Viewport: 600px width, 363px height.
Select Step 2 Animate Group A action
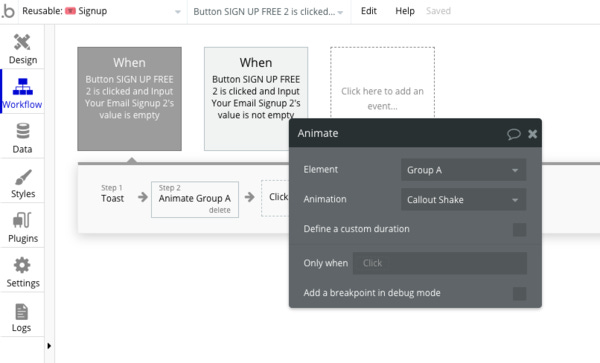click(x=195, y=199)
